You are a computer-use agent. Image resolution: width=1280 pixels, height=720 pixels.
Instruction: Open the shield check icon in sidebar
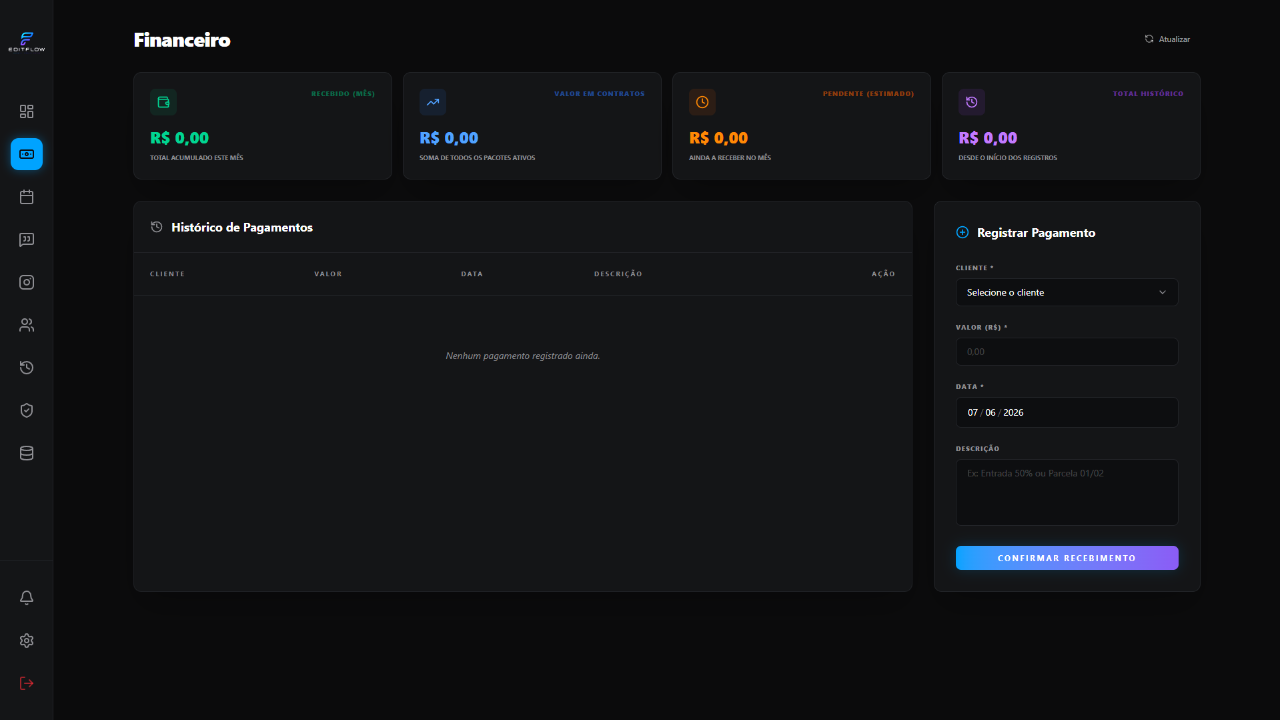pyautogui.click(x=27, y=410)
